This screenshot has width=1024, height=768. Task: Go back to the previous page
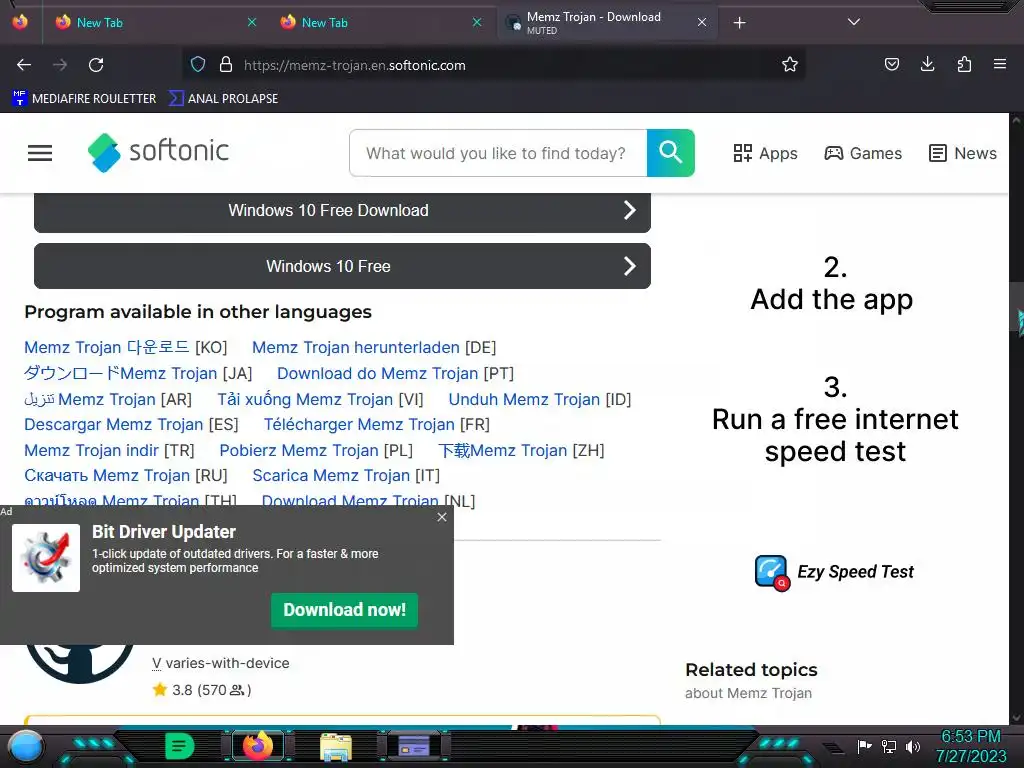point(24,65)
